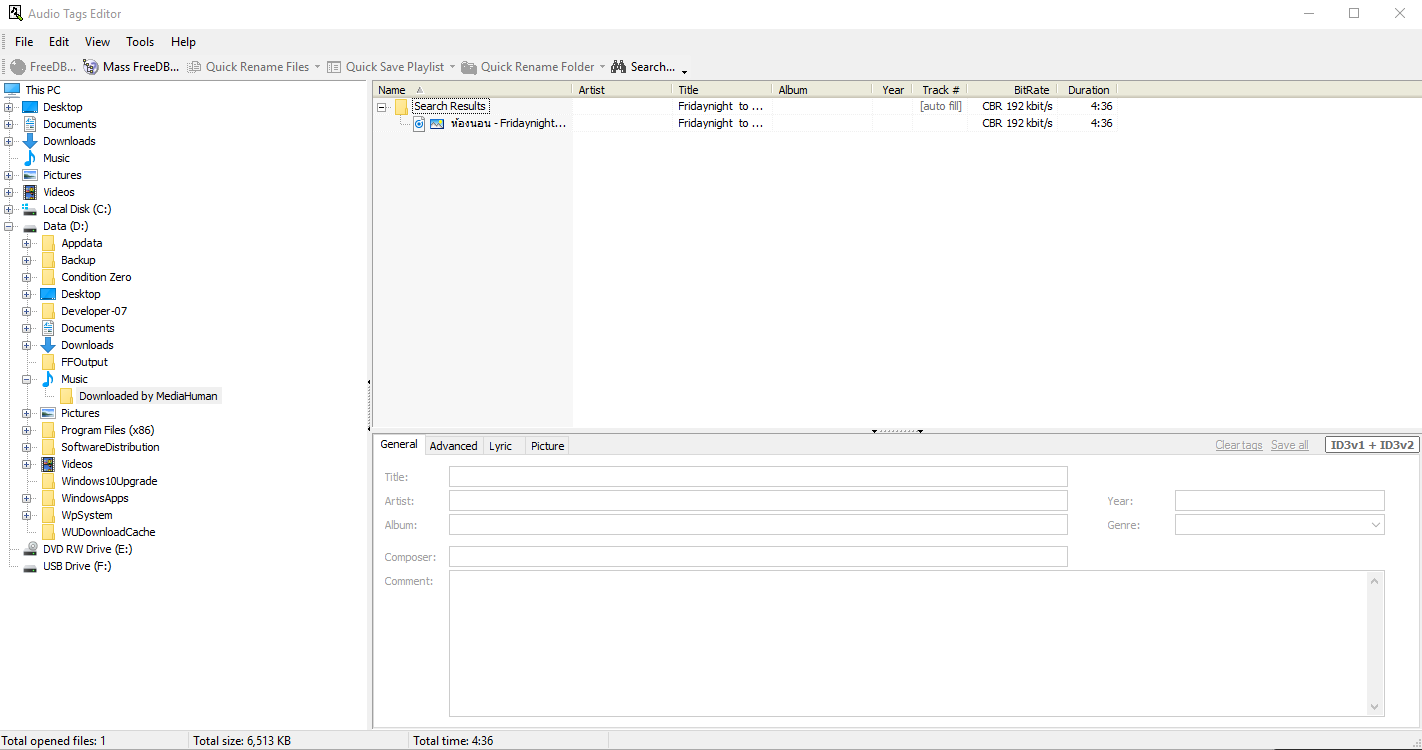Open the Quick Rename Files dropdown arrow
Image resolution: width=1422 pixels, height=750 pixels.
pos(317,67)
